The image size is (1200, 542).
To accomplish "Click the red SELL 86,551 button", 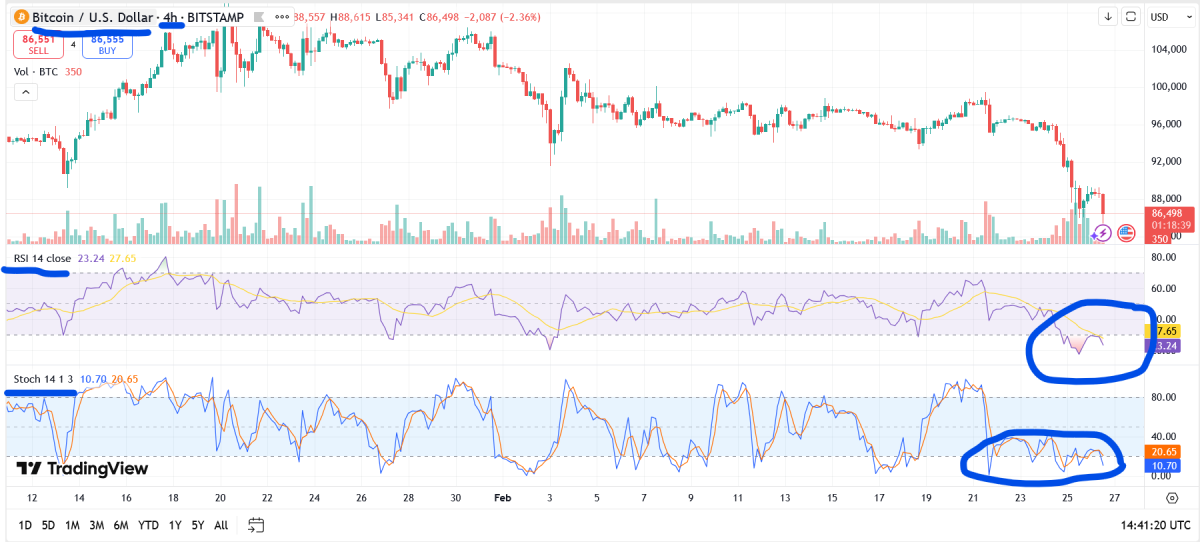I will [36, 45].
